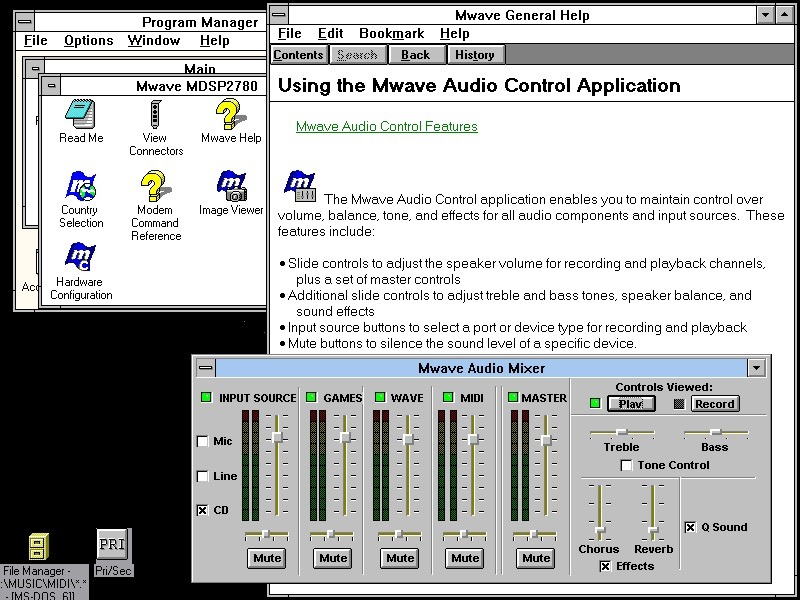Viewport: 800px width, 600px height.
Task: Launch the Mwave Help question-mark icon
Action: click(x=231, y=114)
